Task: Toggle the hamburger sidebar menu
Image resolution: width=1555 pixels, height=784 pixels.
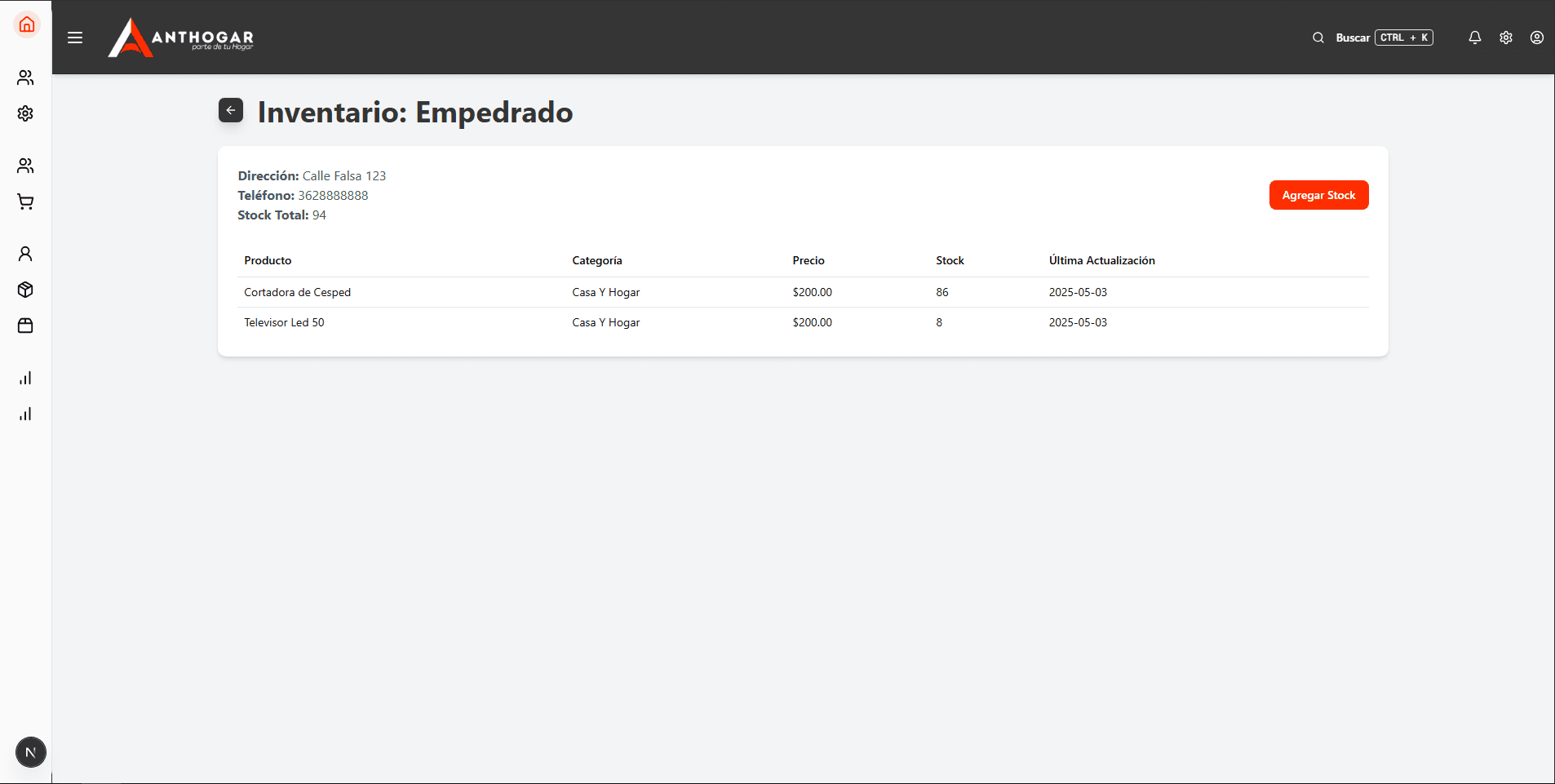Action: [75, 38]
